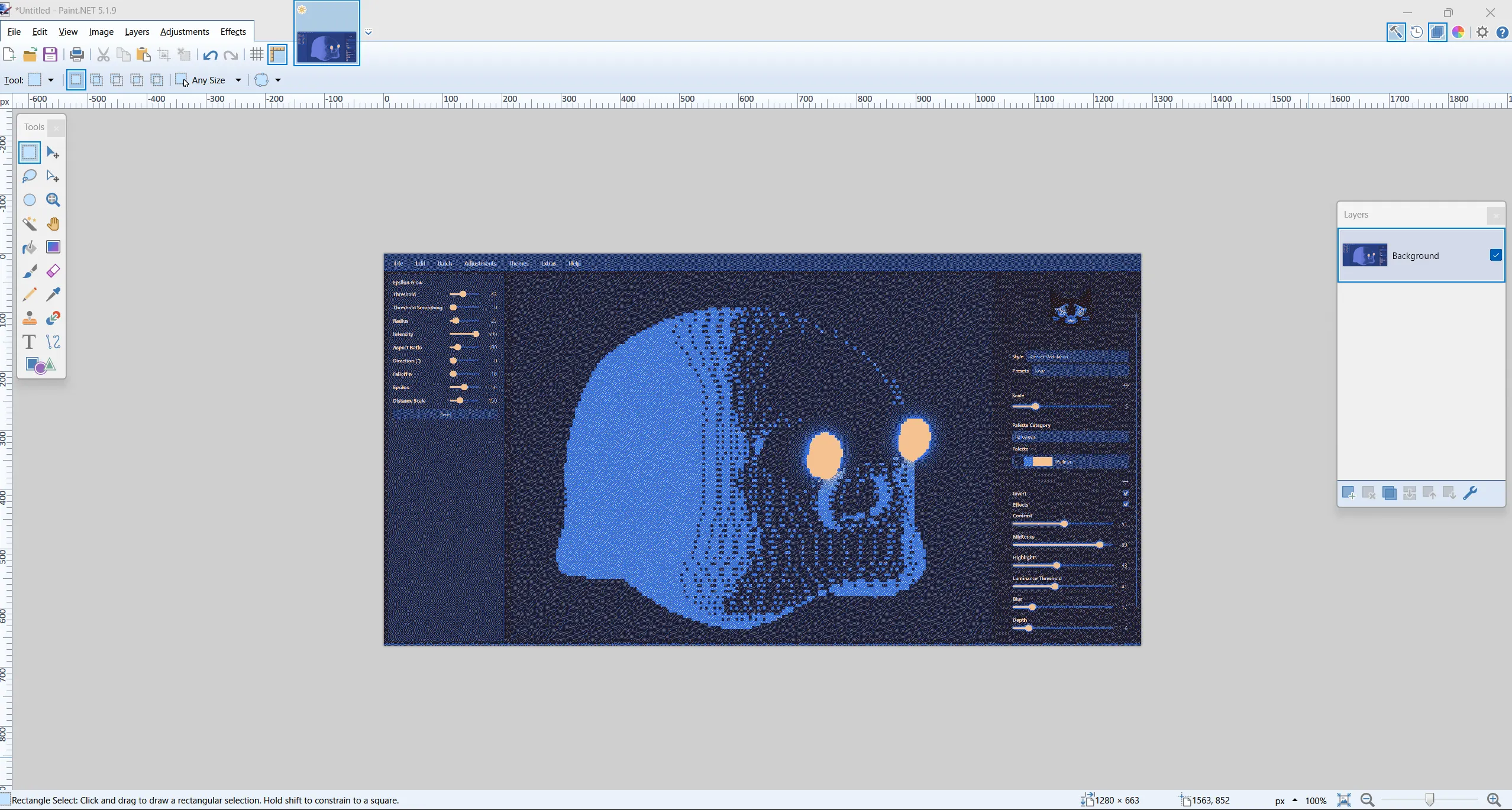This screenshot has width=1512, height=810.
Task: Click Add New Layer icon
Action: (1348, 493)
